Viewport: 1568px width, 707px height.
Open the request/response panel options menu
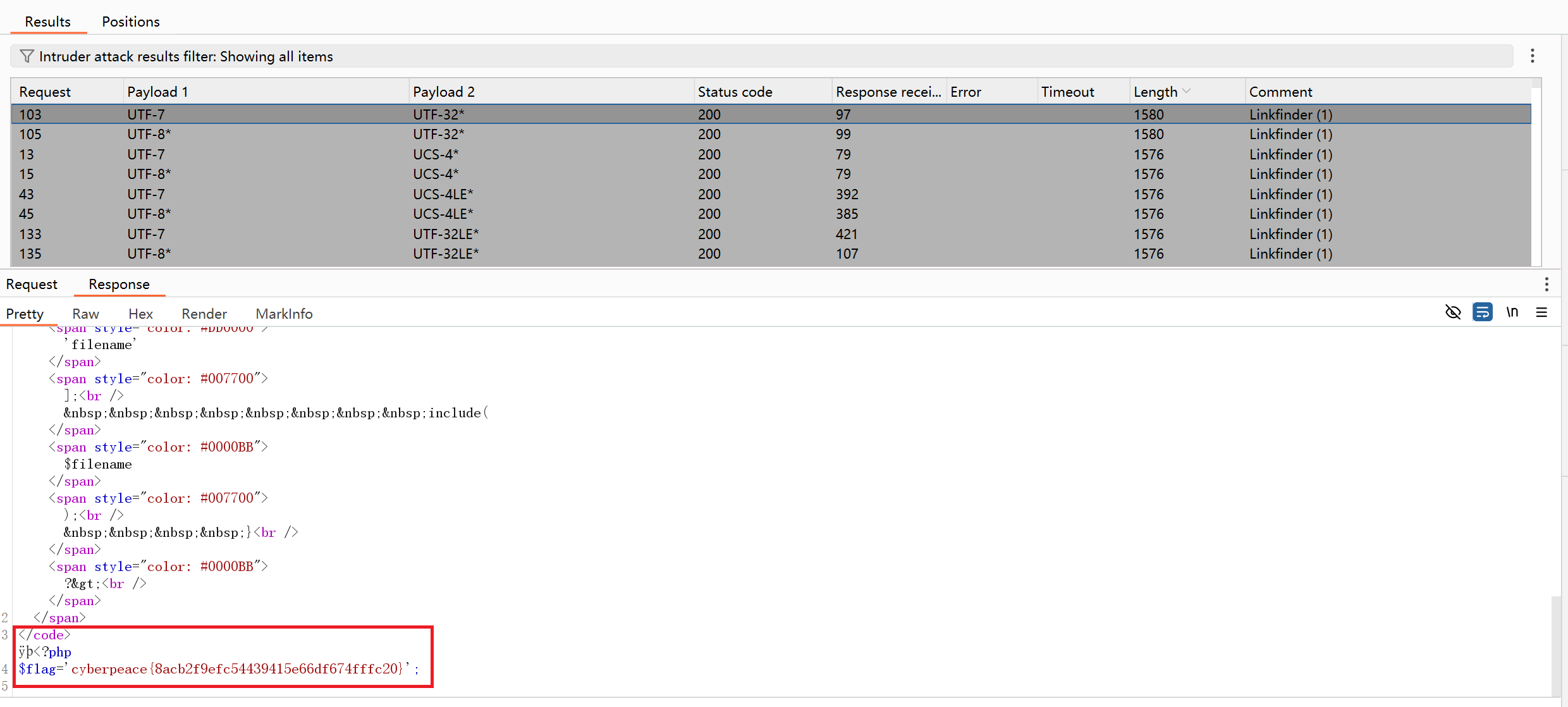click(1547, 285)
